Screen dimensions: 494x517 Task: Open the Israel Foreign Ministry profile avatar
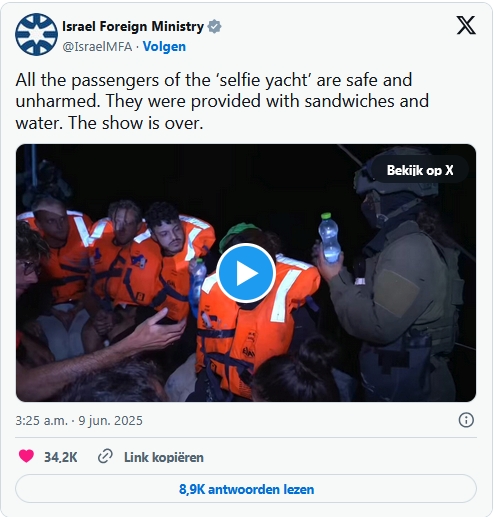tap(36, 34)
